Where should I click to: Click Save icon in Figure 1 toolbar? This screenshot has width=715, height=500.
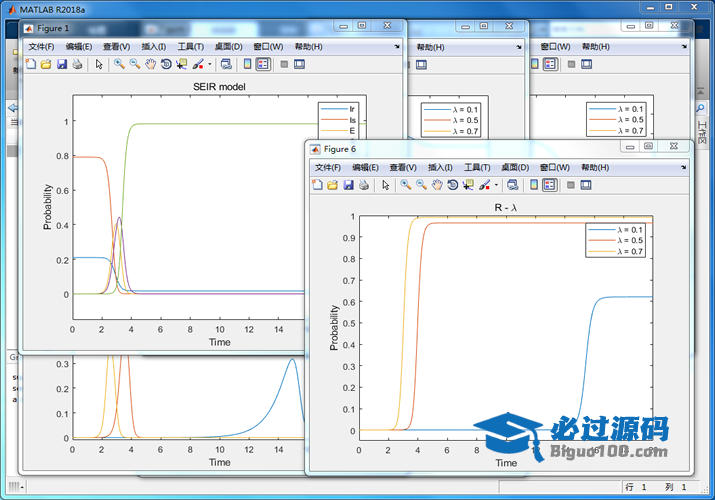(62, 64)
